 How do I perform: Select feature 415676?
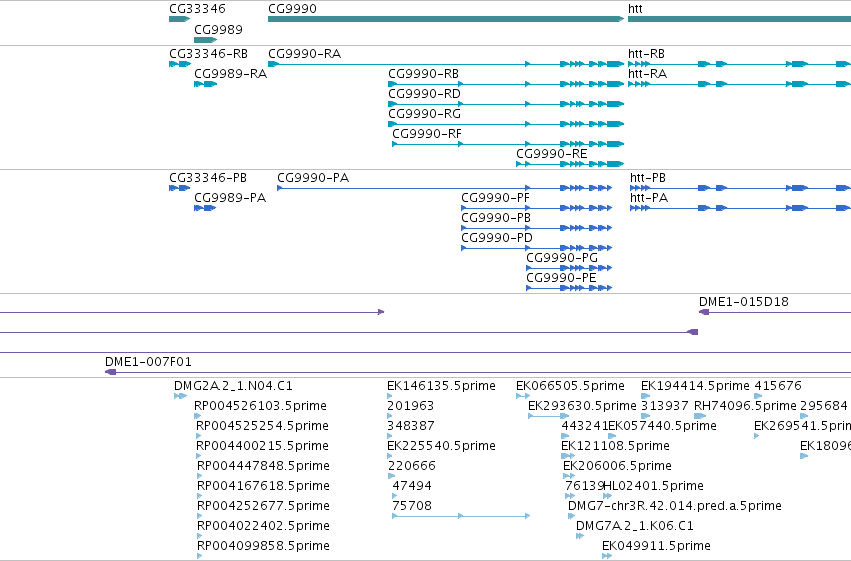pos(778,386)
